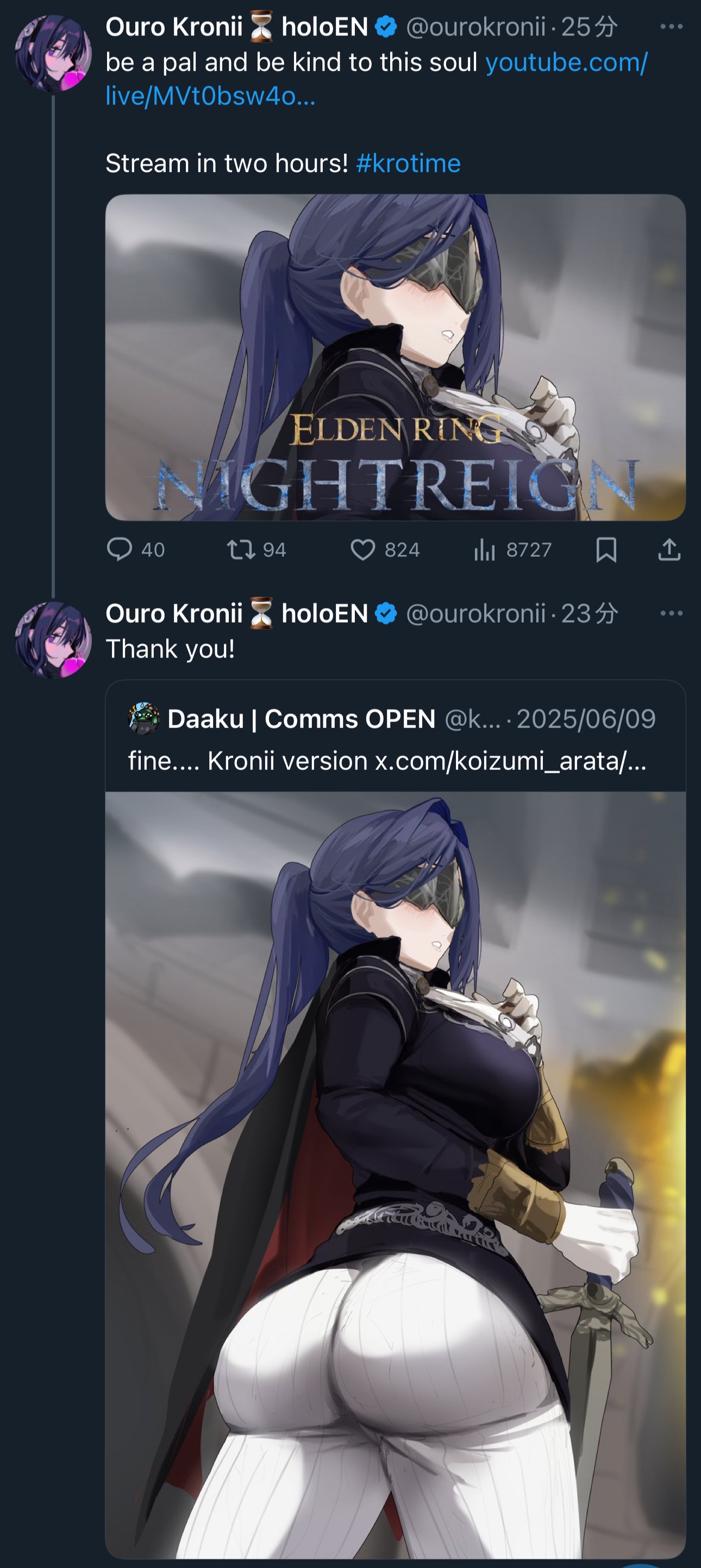Open more options on the first tweet
Image resolution: width=701 pixels, height=1568 pixels.
pyautogui.click(x=671, y=26)
